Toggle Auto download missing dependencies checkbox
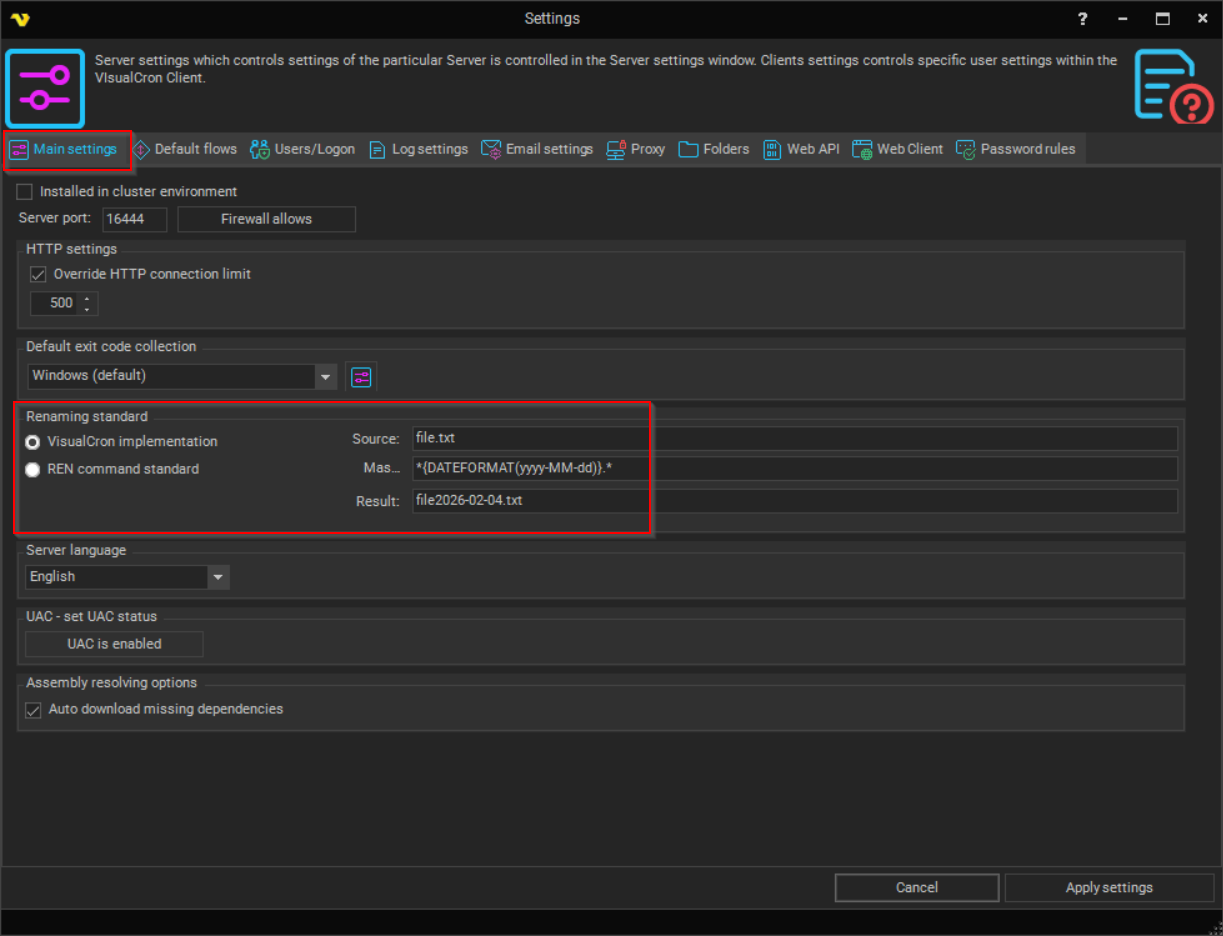1223x936 pixels. (33, 710)
